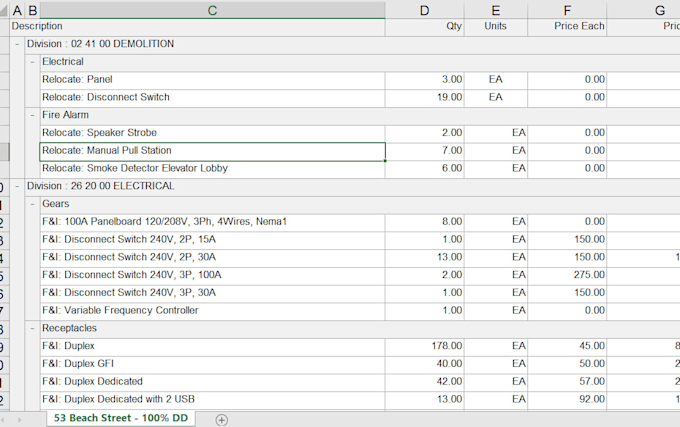The height and width of the screenshot is (427, 680).
Task: Click price 92.00 for Duplex with USB
Action: pyautogui.click(x=567, y=399)
